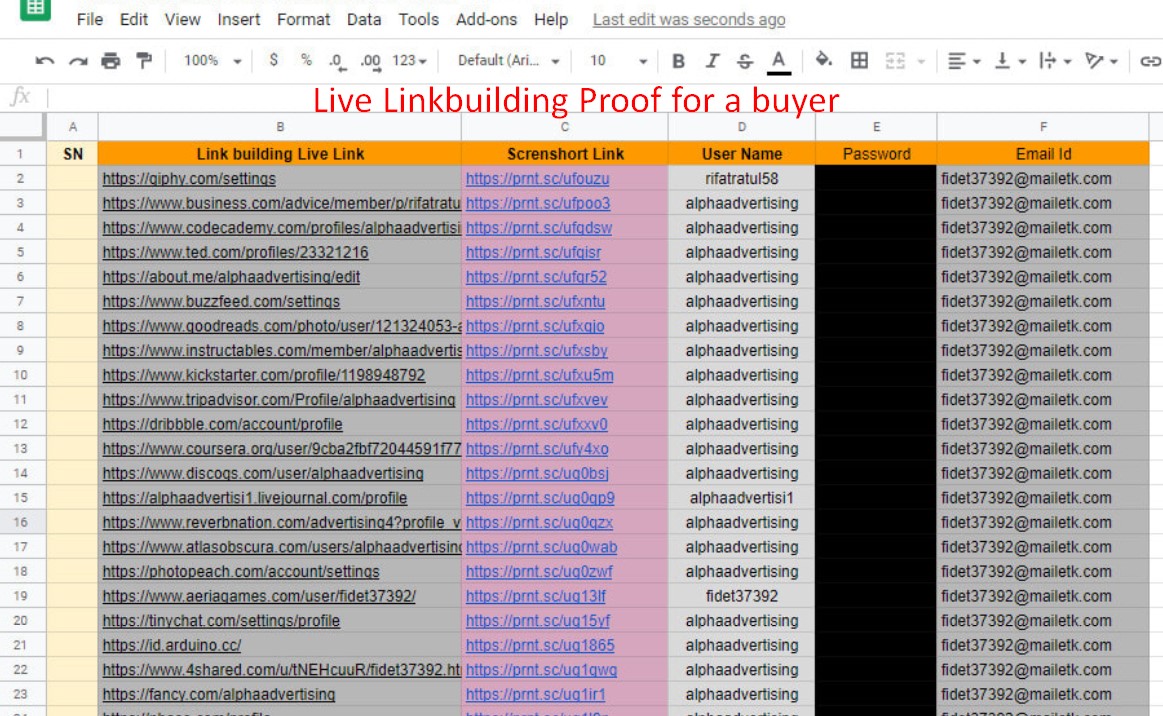Select the 'User Name' header cell
Viewport: 1163px width, 716px height.
[742, 154]
